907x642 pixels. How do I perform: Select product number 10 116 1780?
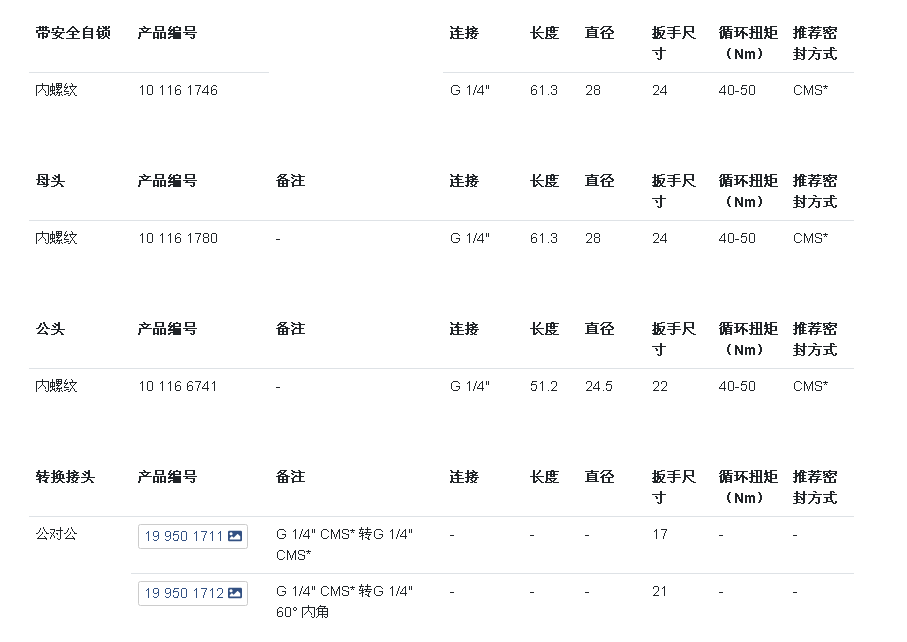(x=178, y=238)
